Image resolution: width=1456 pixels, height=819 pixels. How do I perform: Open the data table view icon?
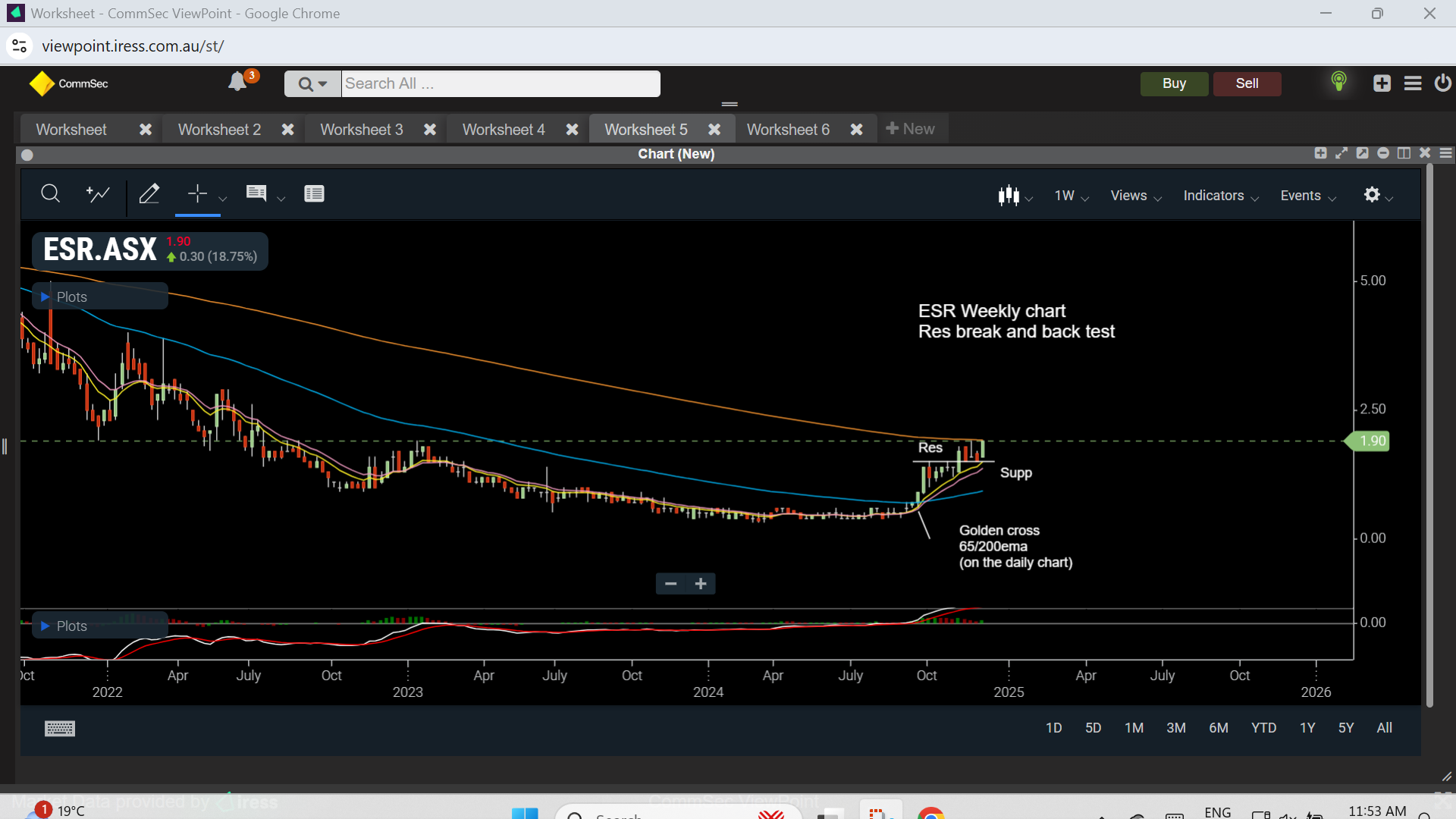click(x=314, y=194)
